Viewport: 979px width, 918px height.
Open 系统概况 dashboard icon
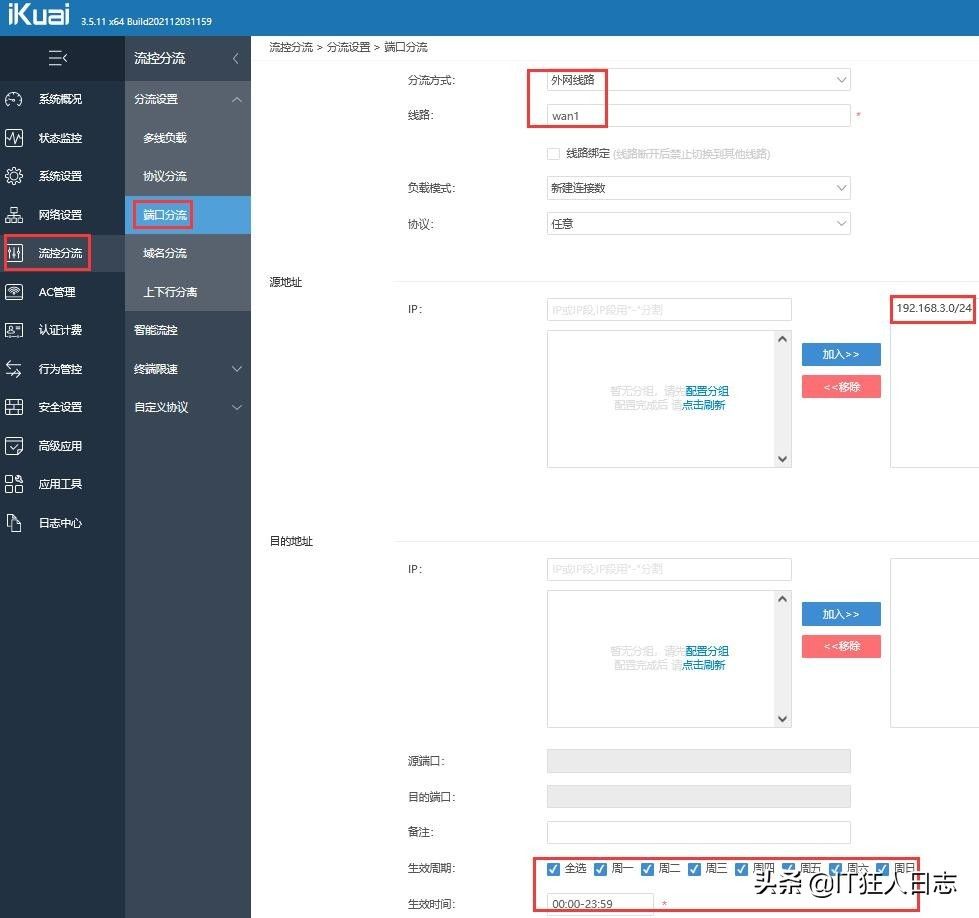pos(14,99)
